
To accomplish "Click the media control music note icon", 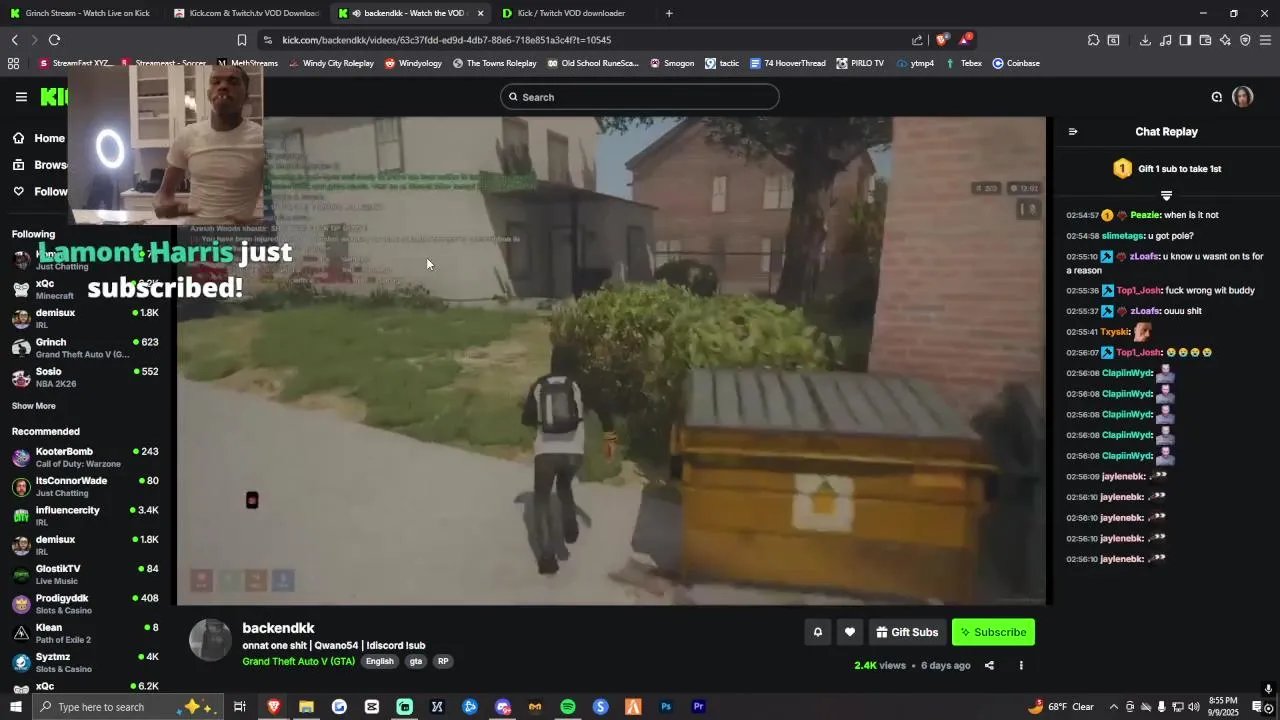I will 1165,40.
